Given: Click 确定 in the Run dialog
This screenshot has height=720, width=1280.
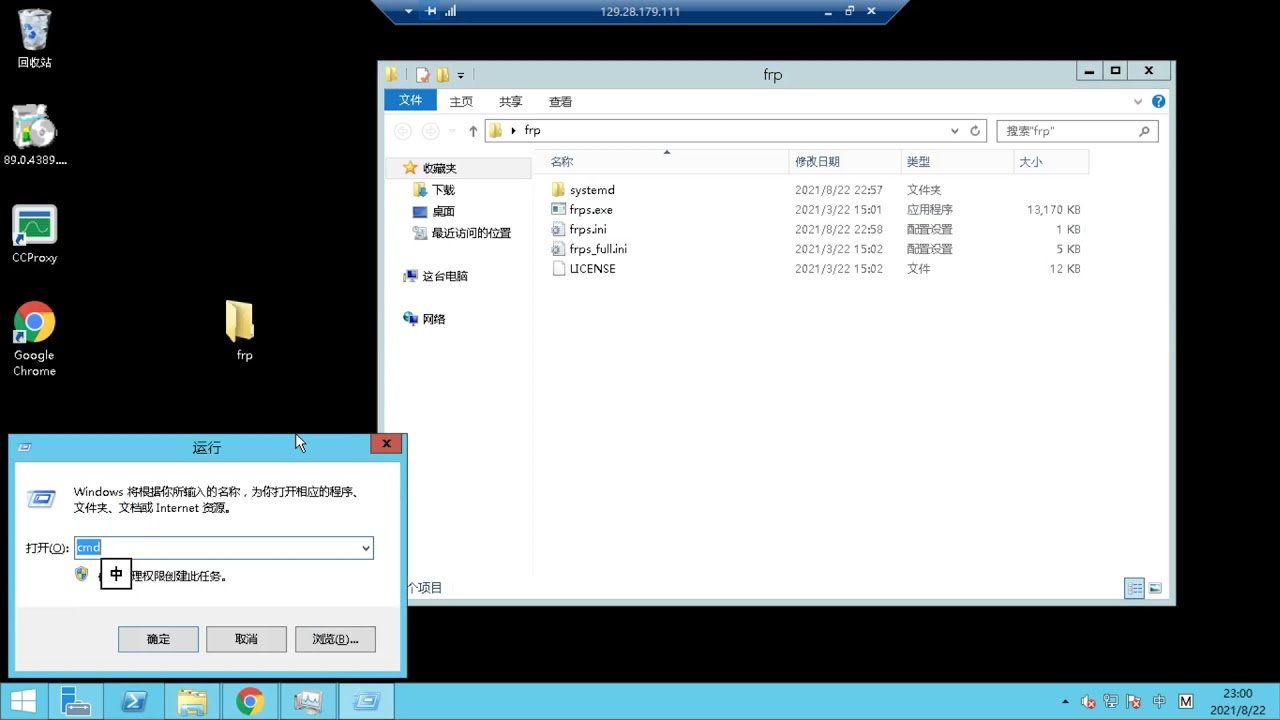Looking at the screenshot, I should pos(158,639).
